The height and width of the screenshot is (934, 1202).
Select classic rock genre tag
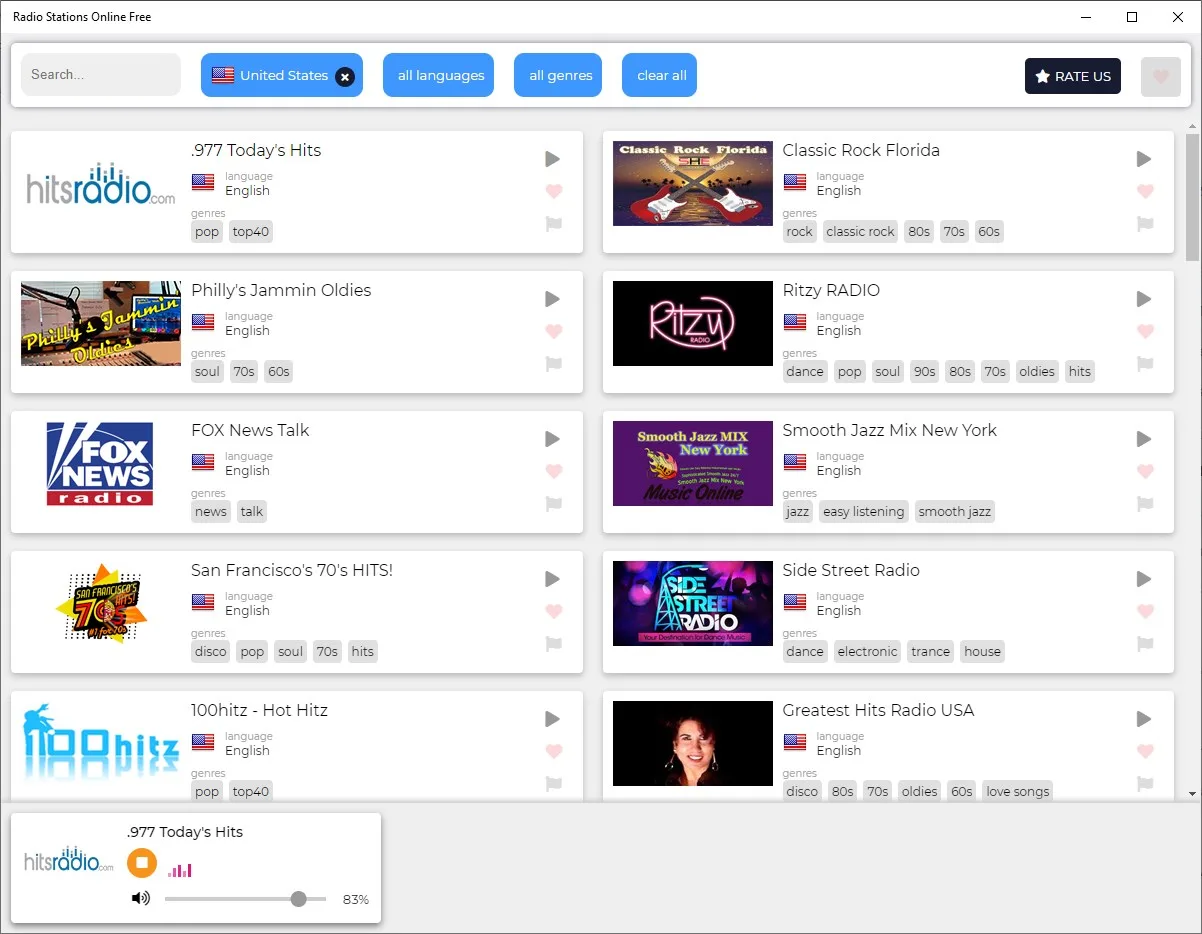pos(860,231)
